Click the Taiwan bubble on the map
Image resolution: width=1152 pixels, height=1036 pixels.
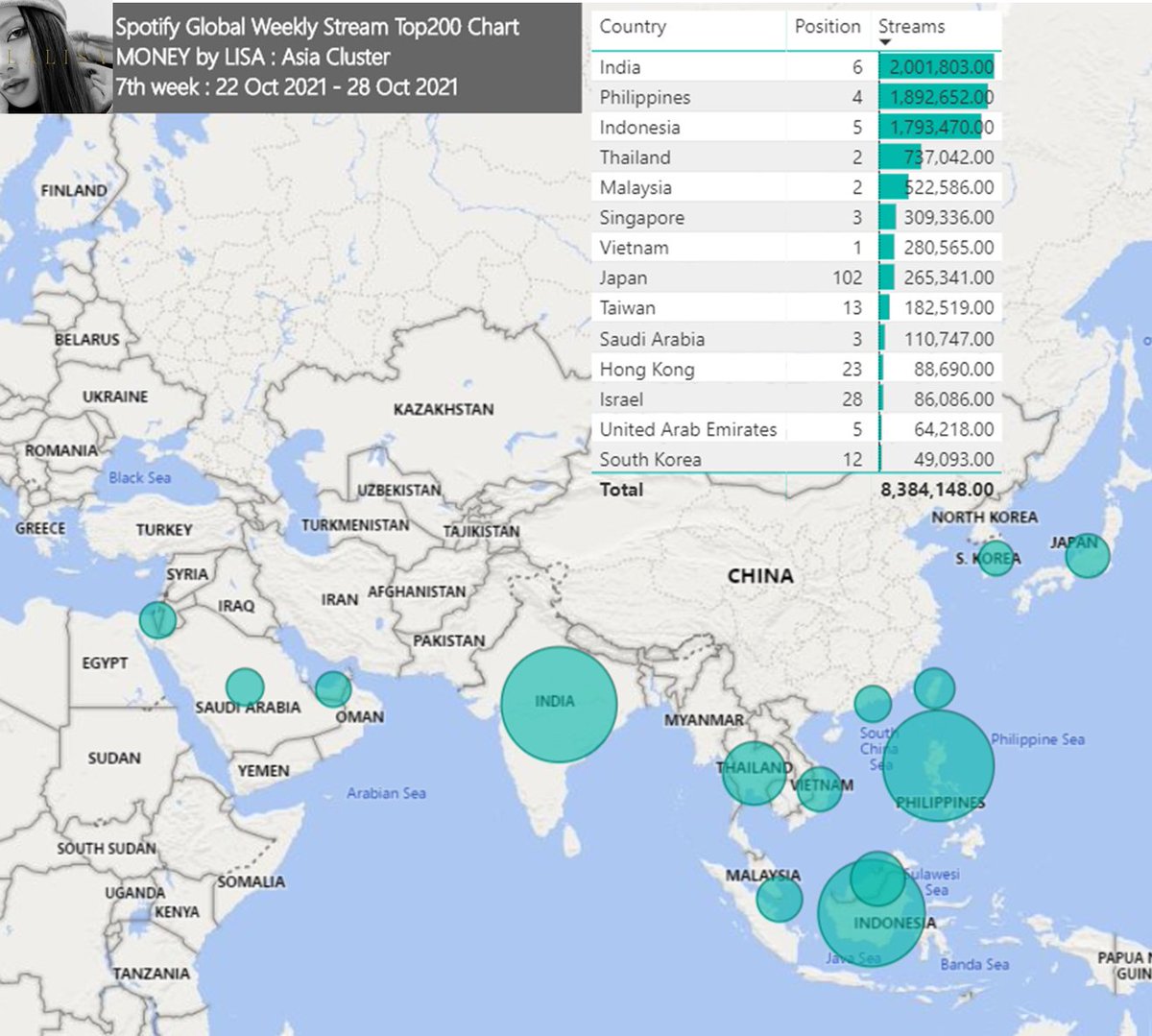pyautogui.click(x=934, y=688)
